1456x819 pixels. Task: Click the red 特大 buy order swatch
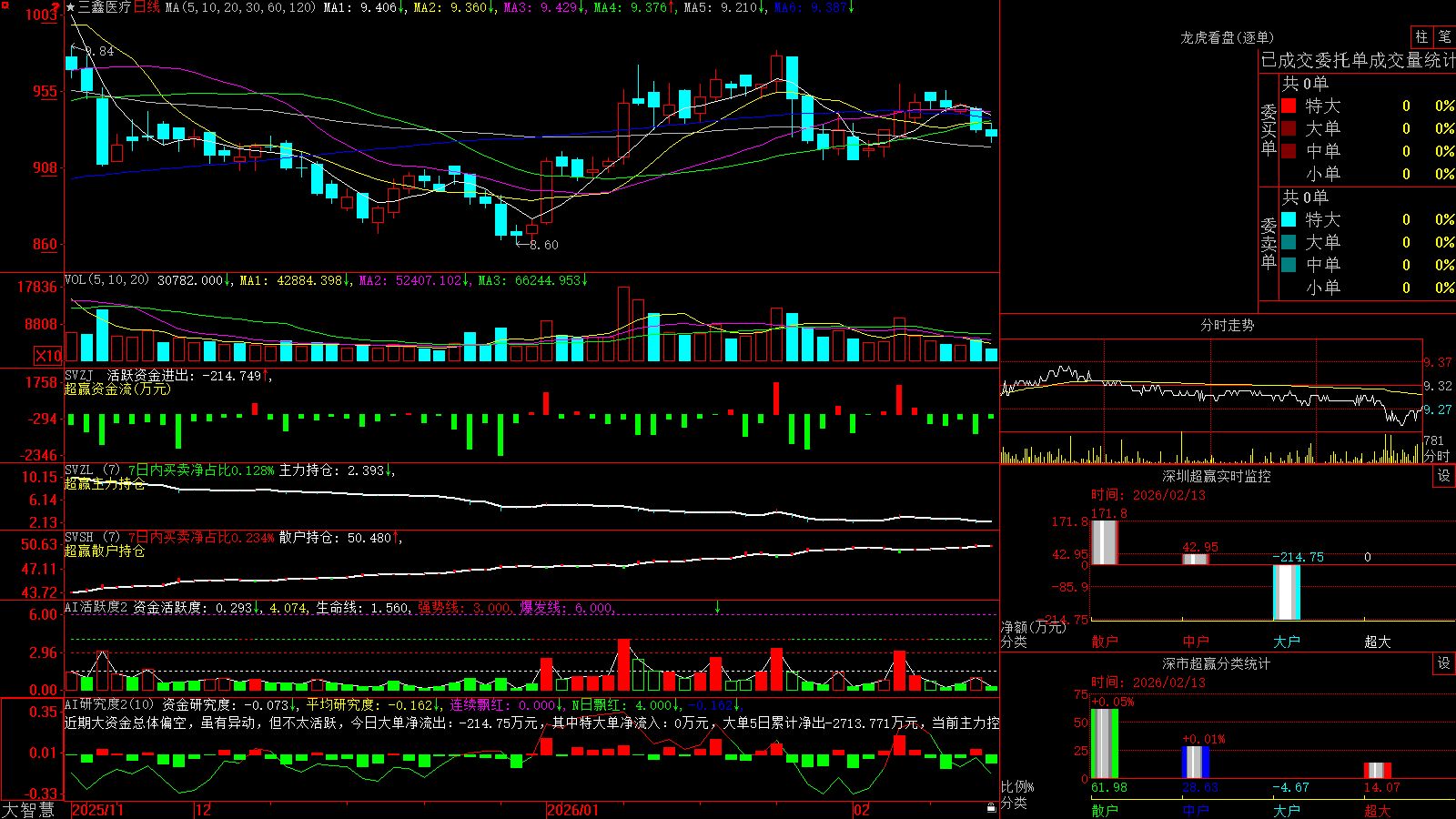pyautogui.click(x=1289, y=106)
